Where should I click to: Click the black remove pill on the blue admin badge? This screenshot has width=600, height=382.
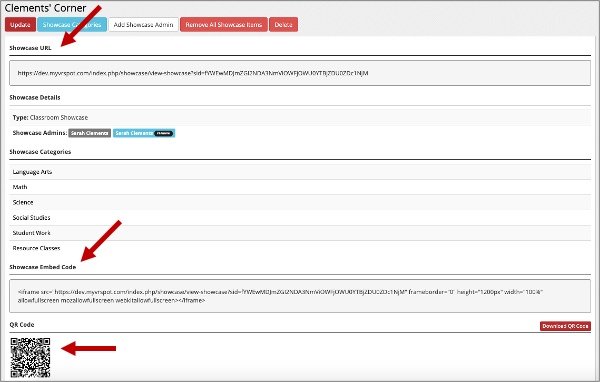(164, 133)
